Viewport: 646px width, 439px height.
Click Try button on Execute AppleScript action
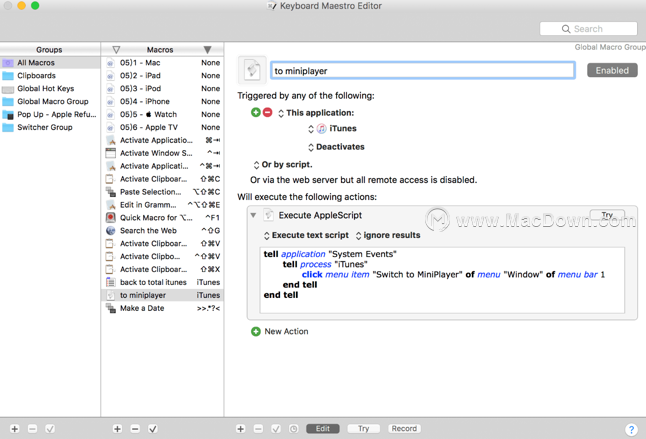click(607, 215)
